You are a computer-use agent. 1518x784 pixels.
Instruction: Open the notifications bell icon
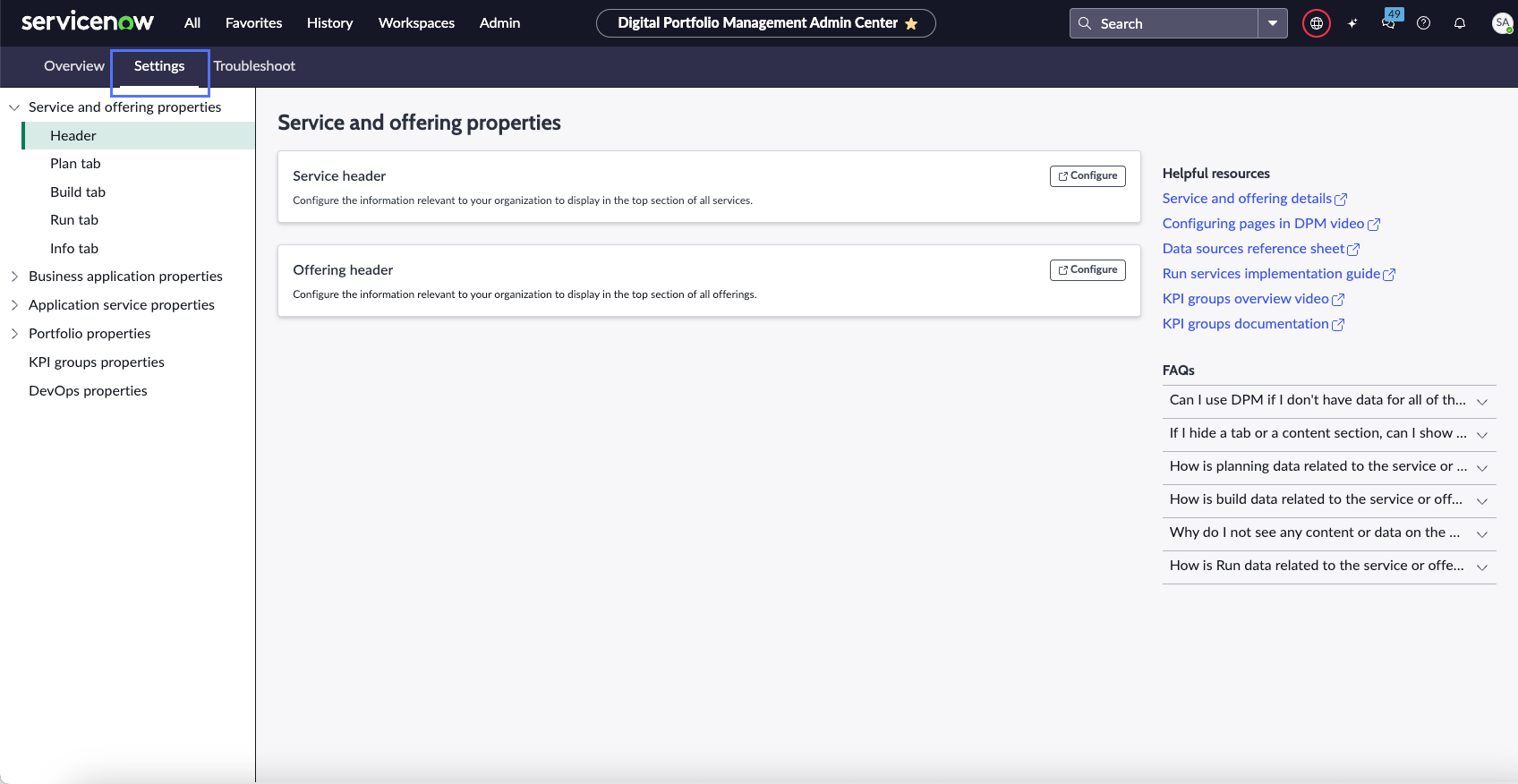(x=1460, y=23)
